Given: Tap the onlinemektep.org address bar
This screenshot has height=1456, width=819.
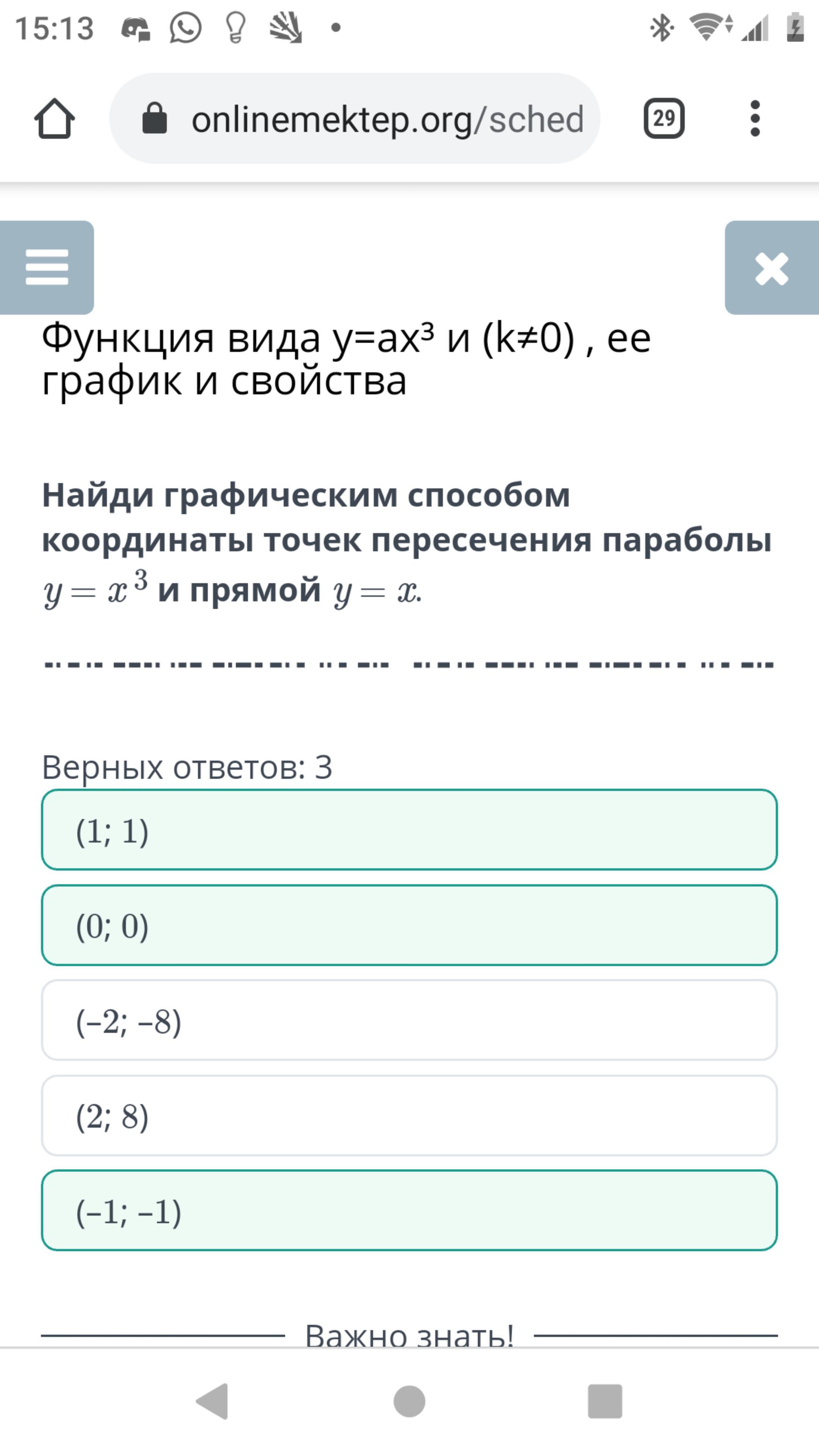Looking at the screenshot, I should pyautogui.click(x=387, y=119).
